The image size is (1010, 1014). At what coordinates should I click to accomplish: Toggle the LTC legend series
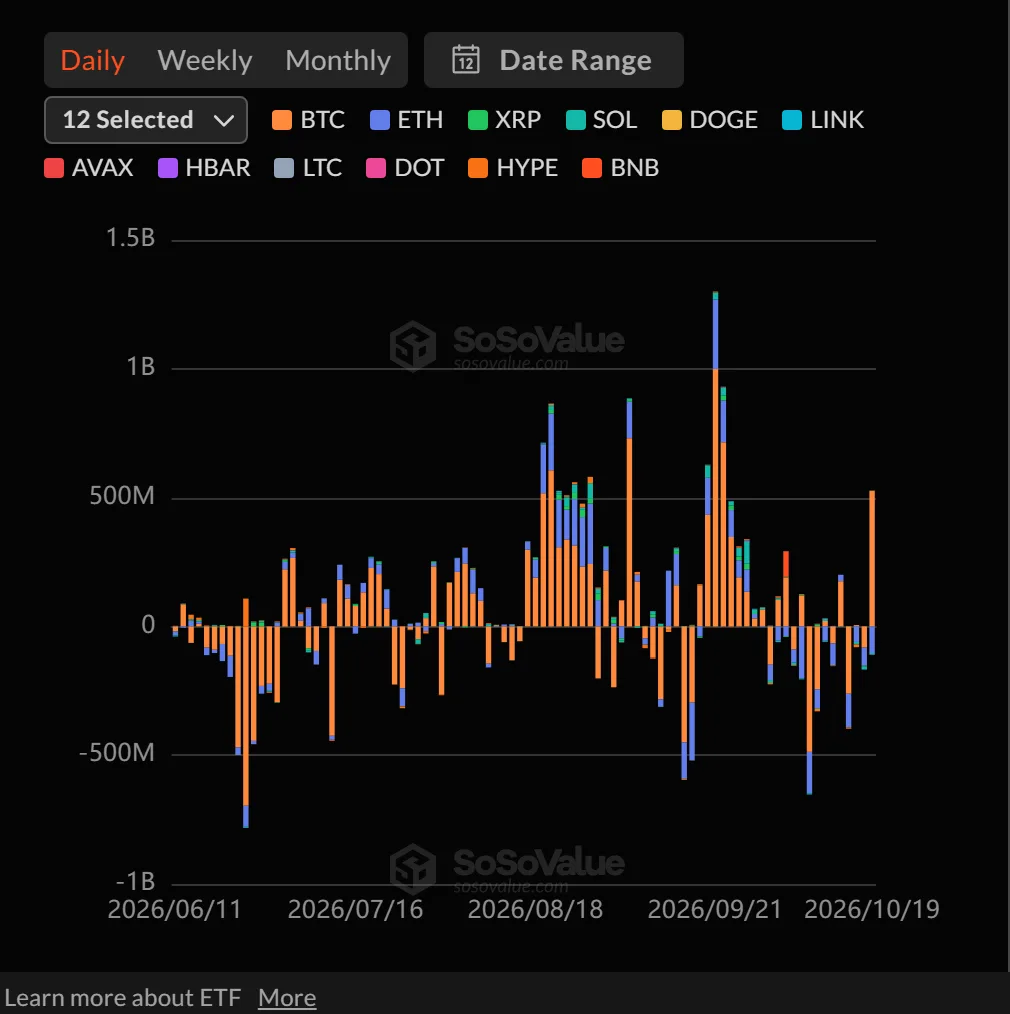click(308, 167)
